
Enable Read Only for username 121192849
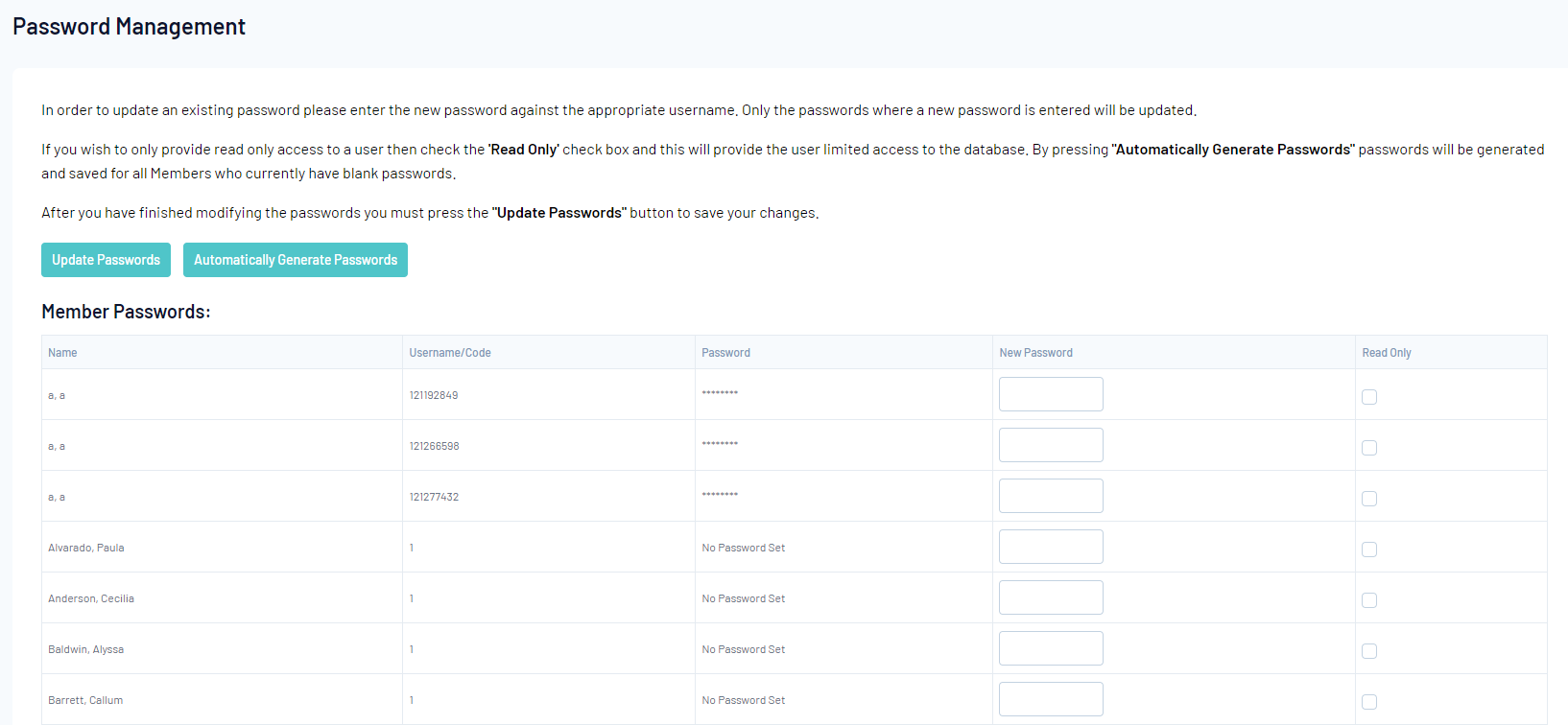coord(1369,397)
